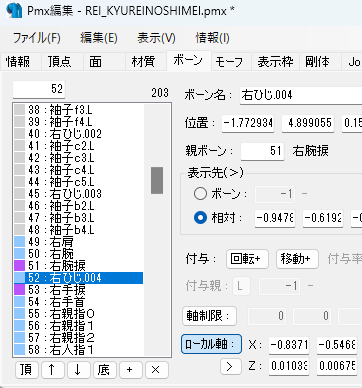Select bone 50 : 右腕
362x388 pixels.
[79, 254]
